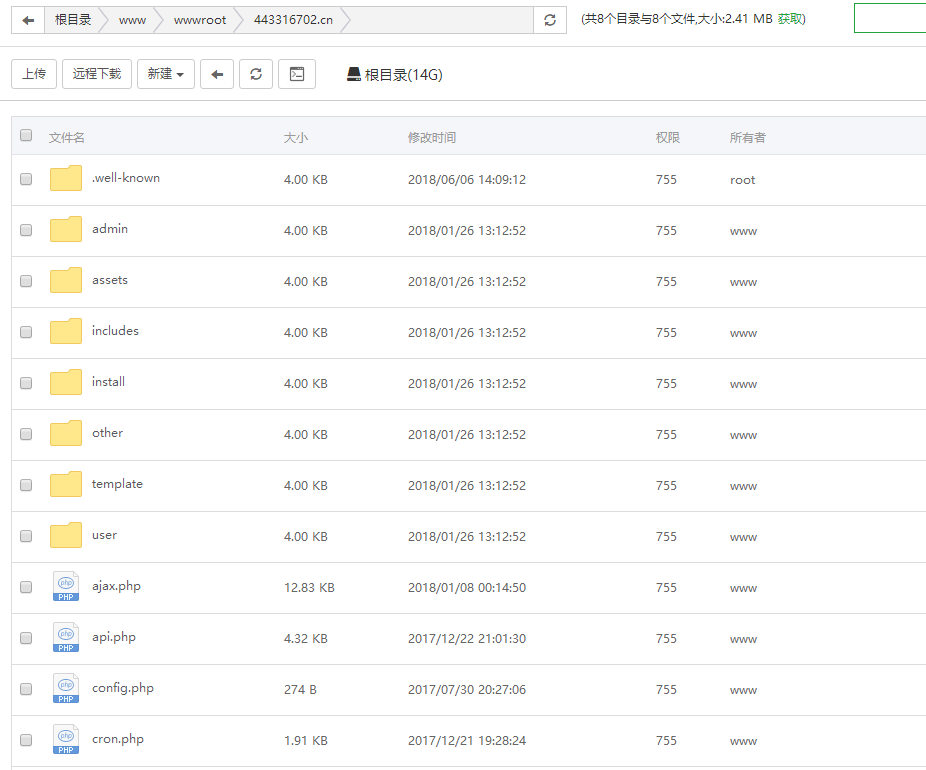Click the config.php file icon
The height and width of the screenshot is (770, 926).
66,689
